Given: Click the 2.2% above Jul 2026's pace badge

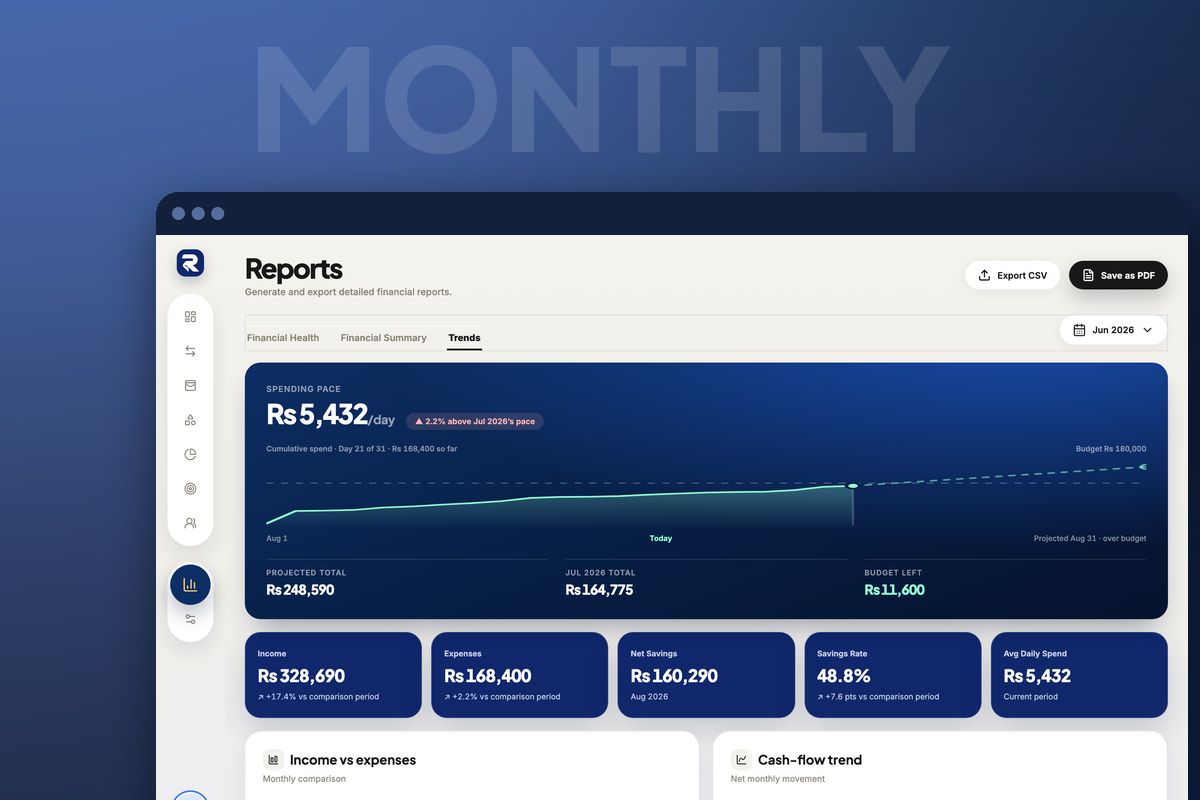Looking at the screenshot, I should point(475,422).
